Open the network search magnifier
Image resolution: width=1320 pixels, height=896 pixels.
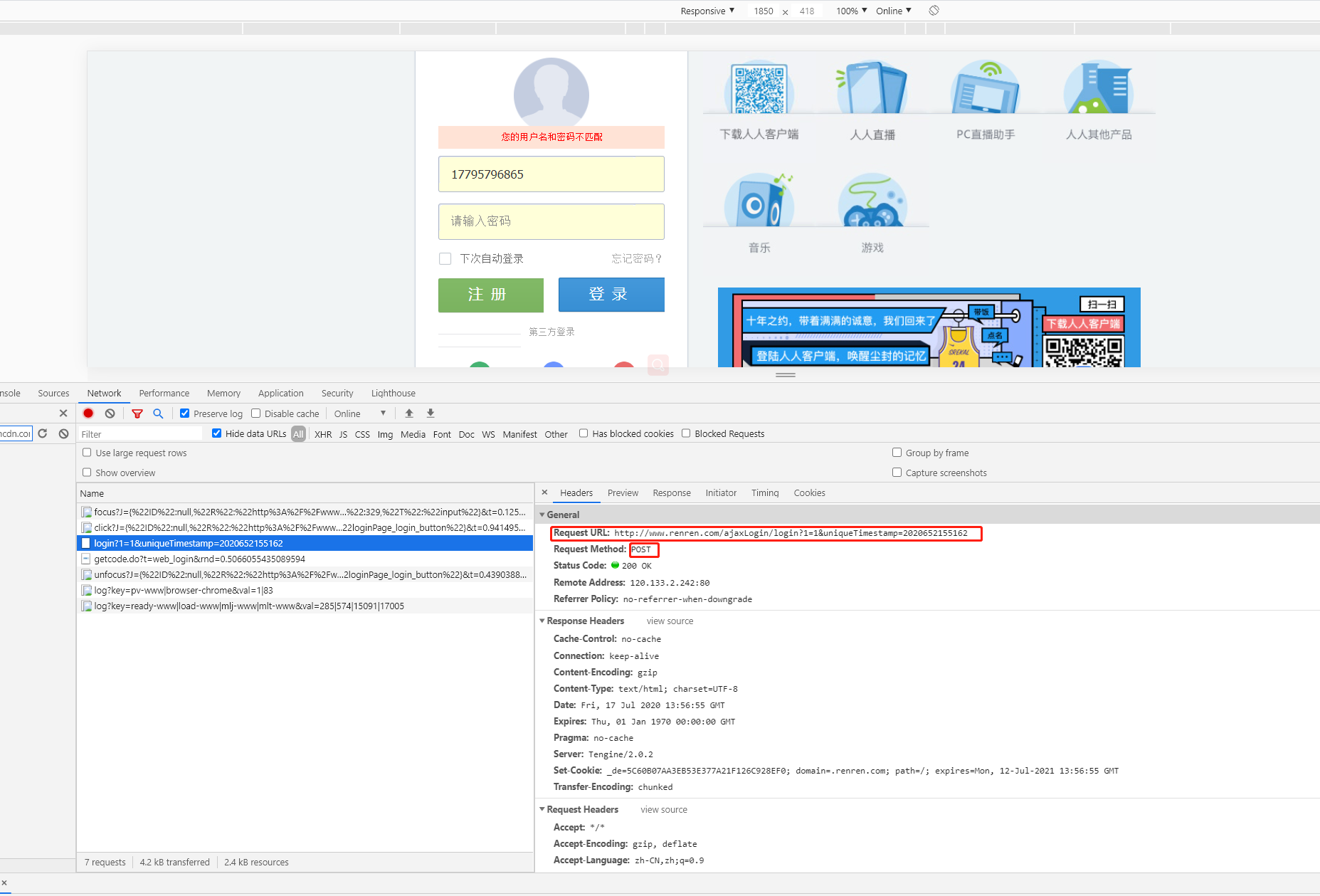[158, 413]
